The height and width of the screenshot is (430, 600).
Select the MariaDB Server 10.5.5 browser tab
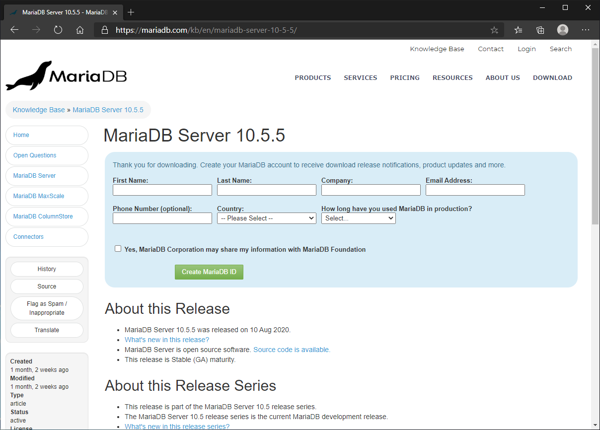(x=63, y=12)
